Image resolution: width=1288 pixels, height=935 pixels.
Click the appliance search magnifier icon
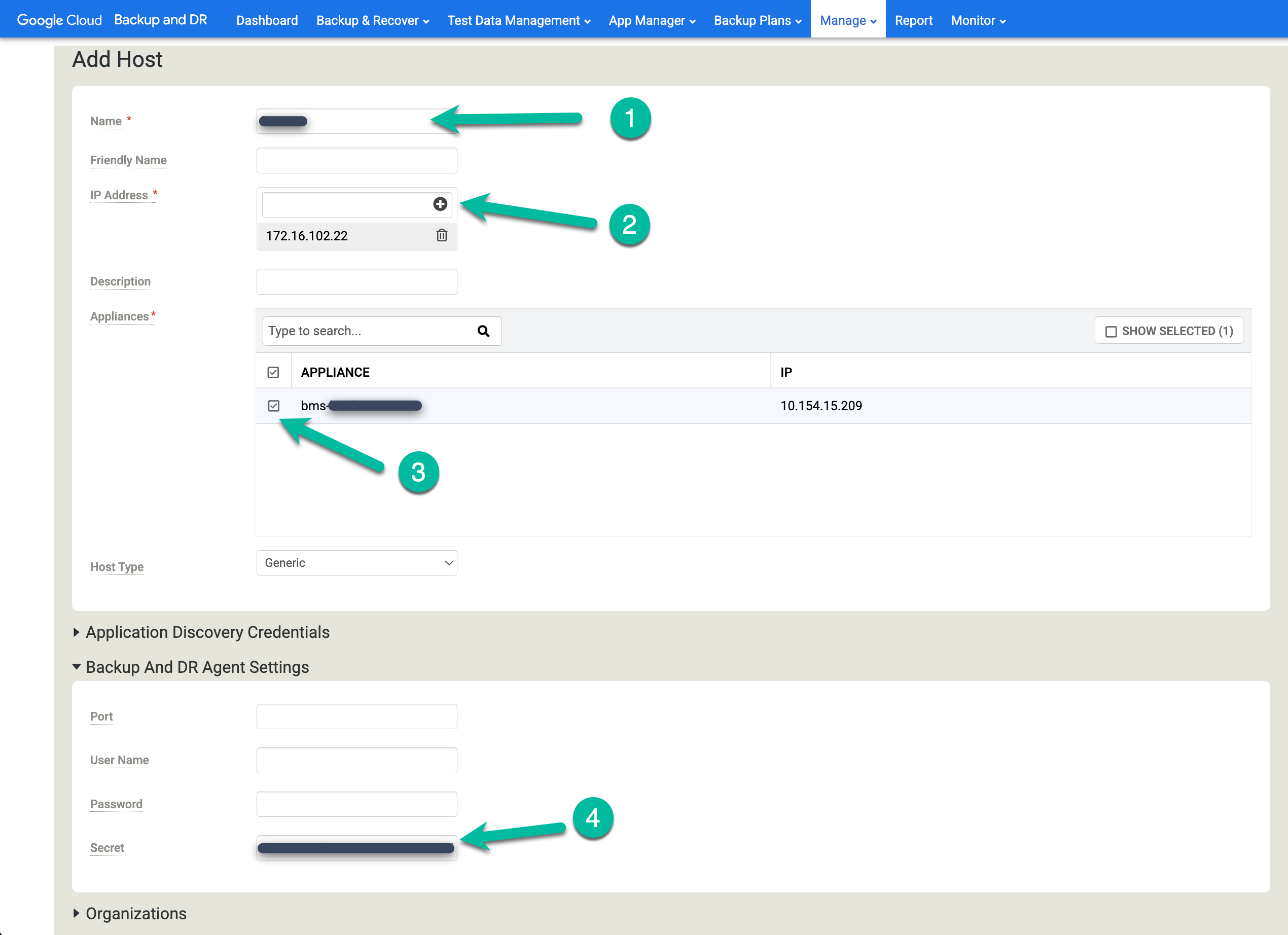[x=483, y=330]
